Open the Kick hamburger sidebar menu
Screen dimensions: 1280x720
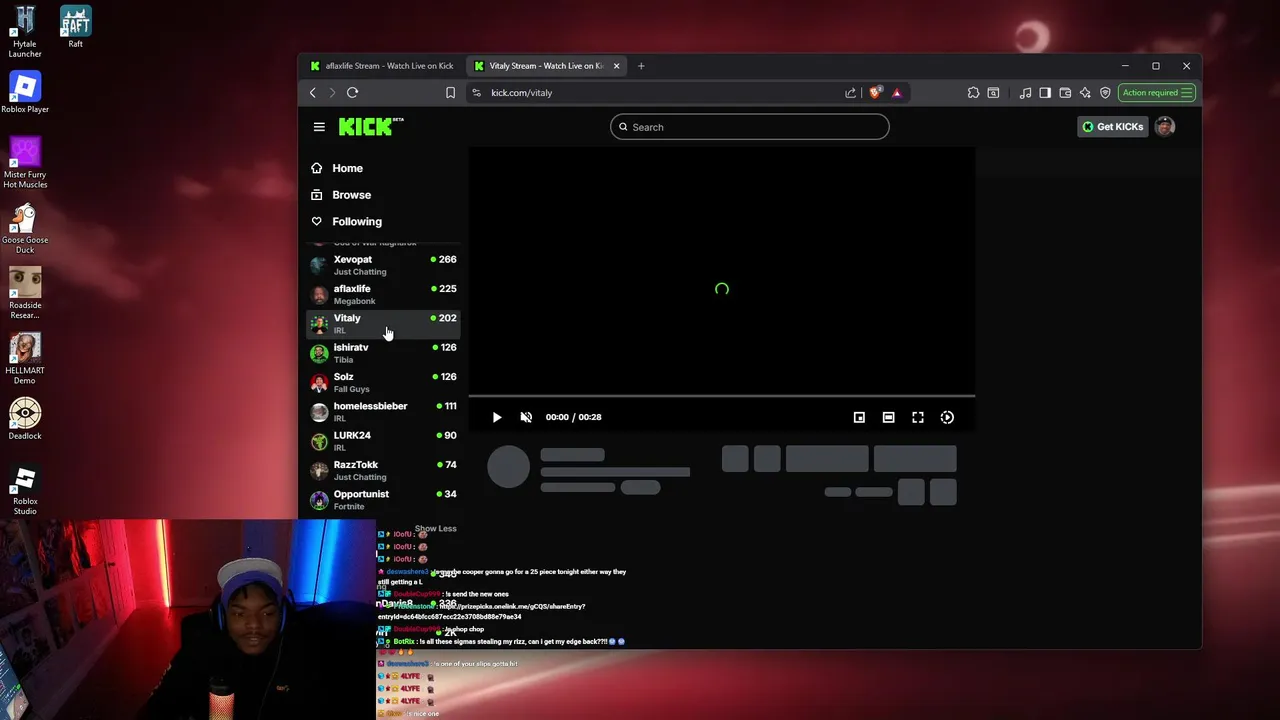(319, 127)
